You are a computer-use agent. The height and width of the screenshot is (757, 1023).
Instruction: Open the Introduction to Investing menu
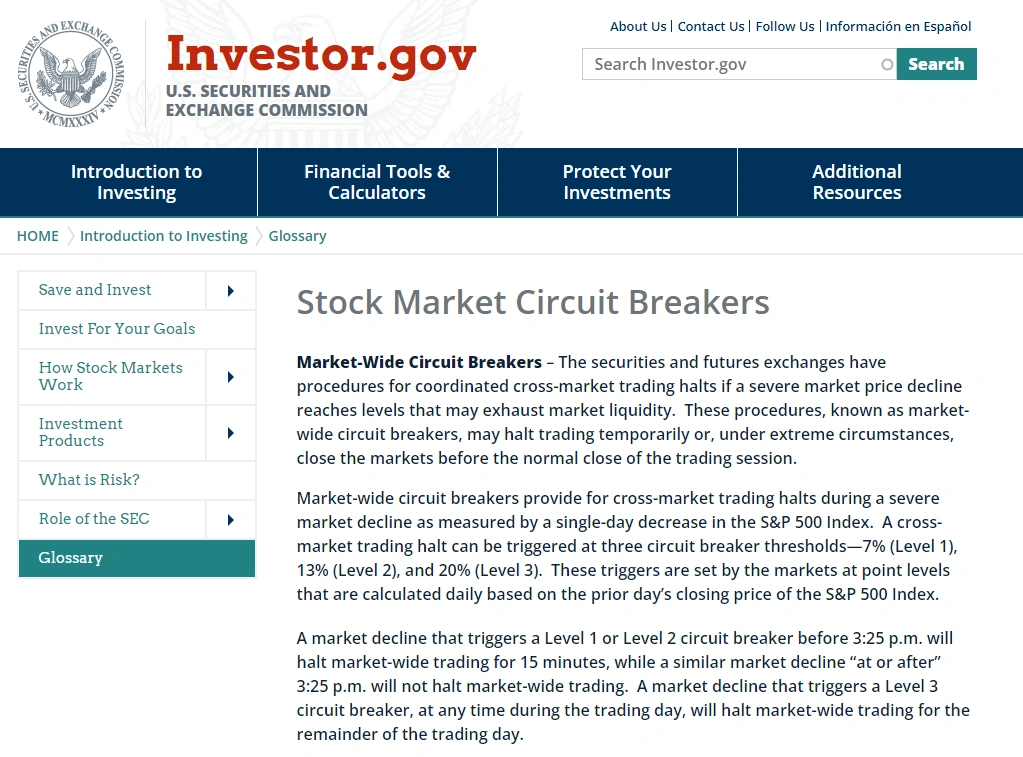click(137, 182)
